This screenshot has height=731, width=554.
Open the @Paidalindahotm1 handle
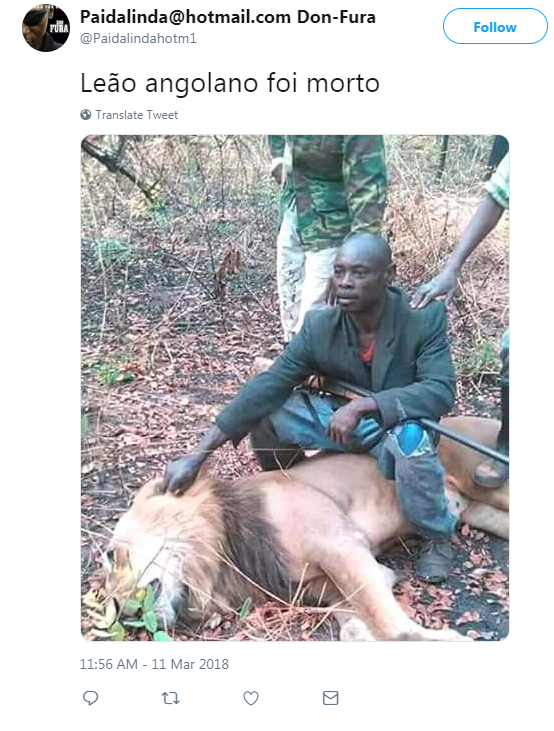coord(138,38)
